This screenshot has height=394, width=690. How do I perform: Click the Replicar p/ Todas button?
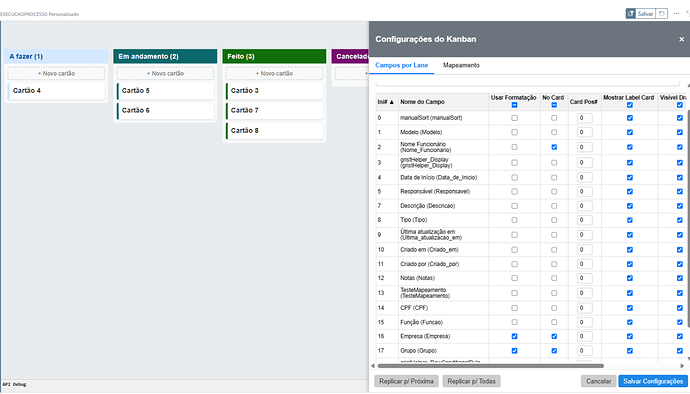[471, 381]
